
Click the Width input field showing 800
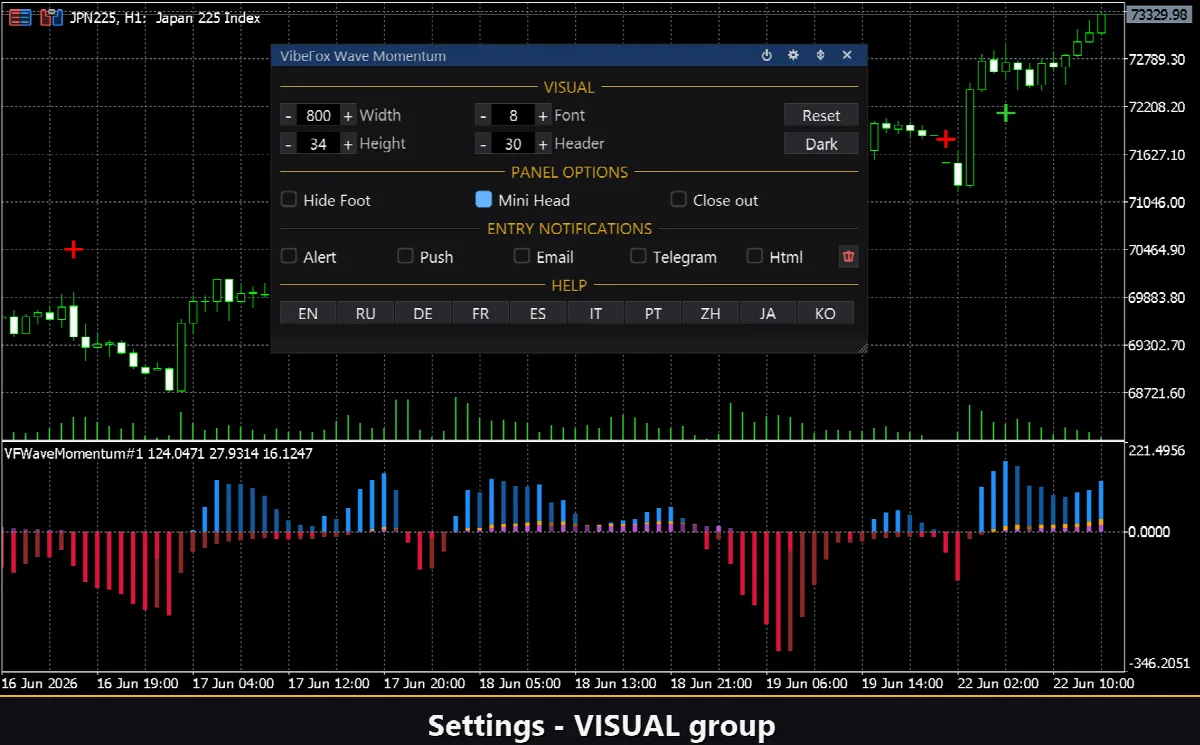(318, 116)
